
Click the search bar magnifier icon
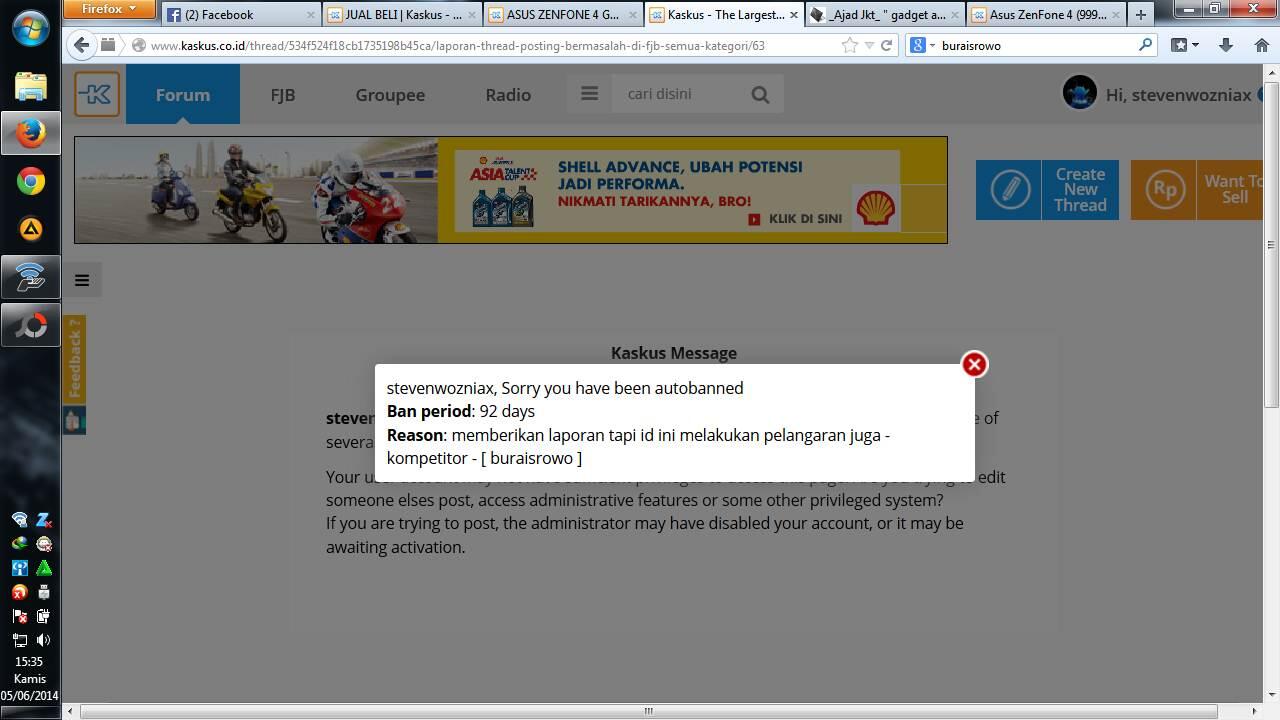pos(1145,45)
